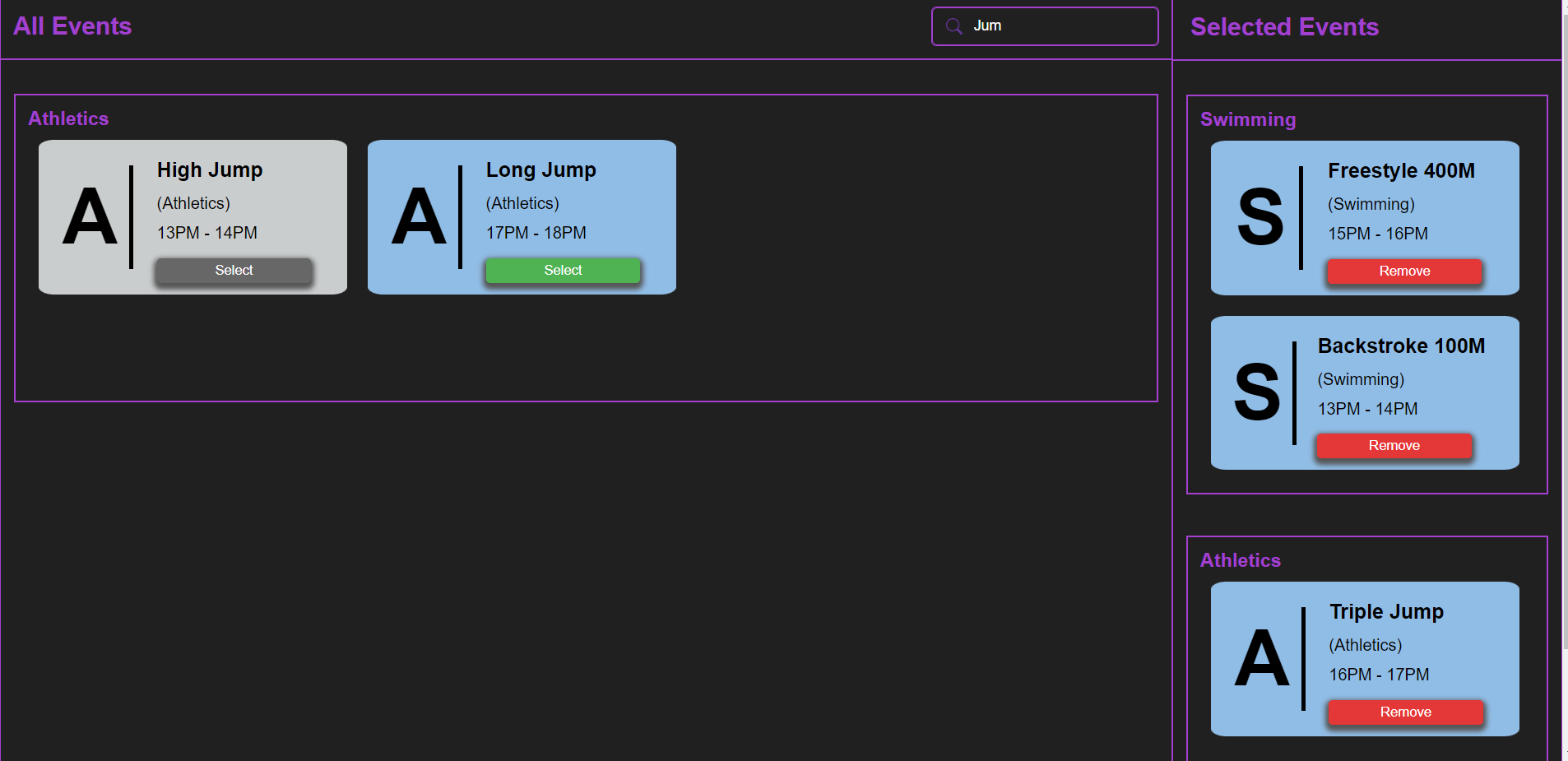Screen dimensions: 1568x761
Task: Click the magnifier icon in the search bar
Action: tap(953, 26)
